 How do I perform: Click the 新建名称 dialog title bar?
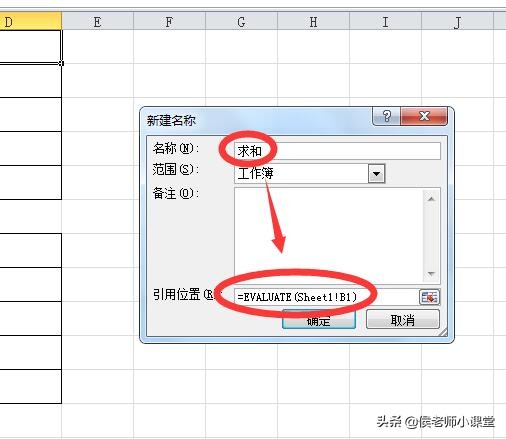(x=257, y=120)
